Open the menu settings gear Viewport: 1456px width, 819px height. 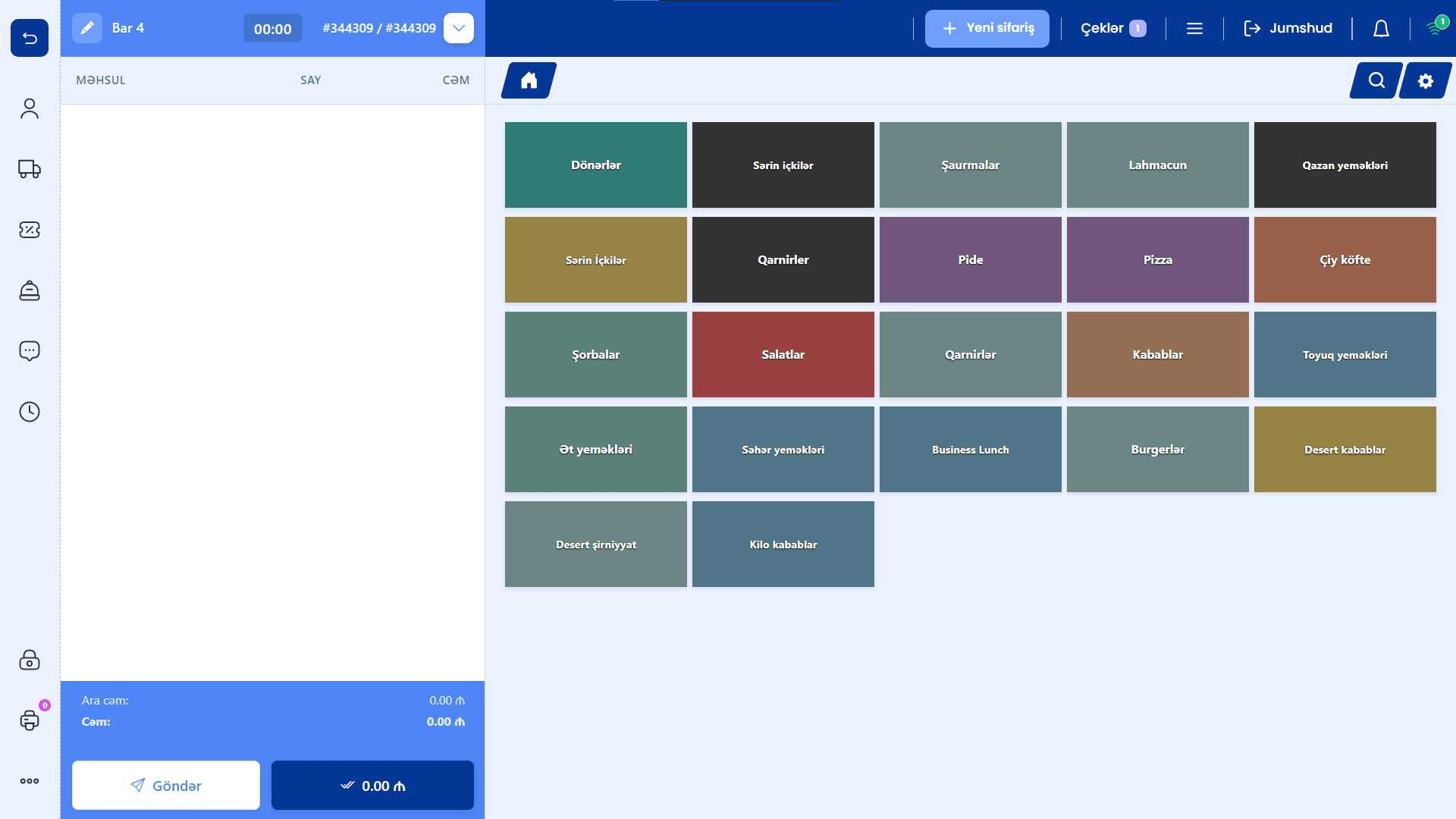(1426, 80)
